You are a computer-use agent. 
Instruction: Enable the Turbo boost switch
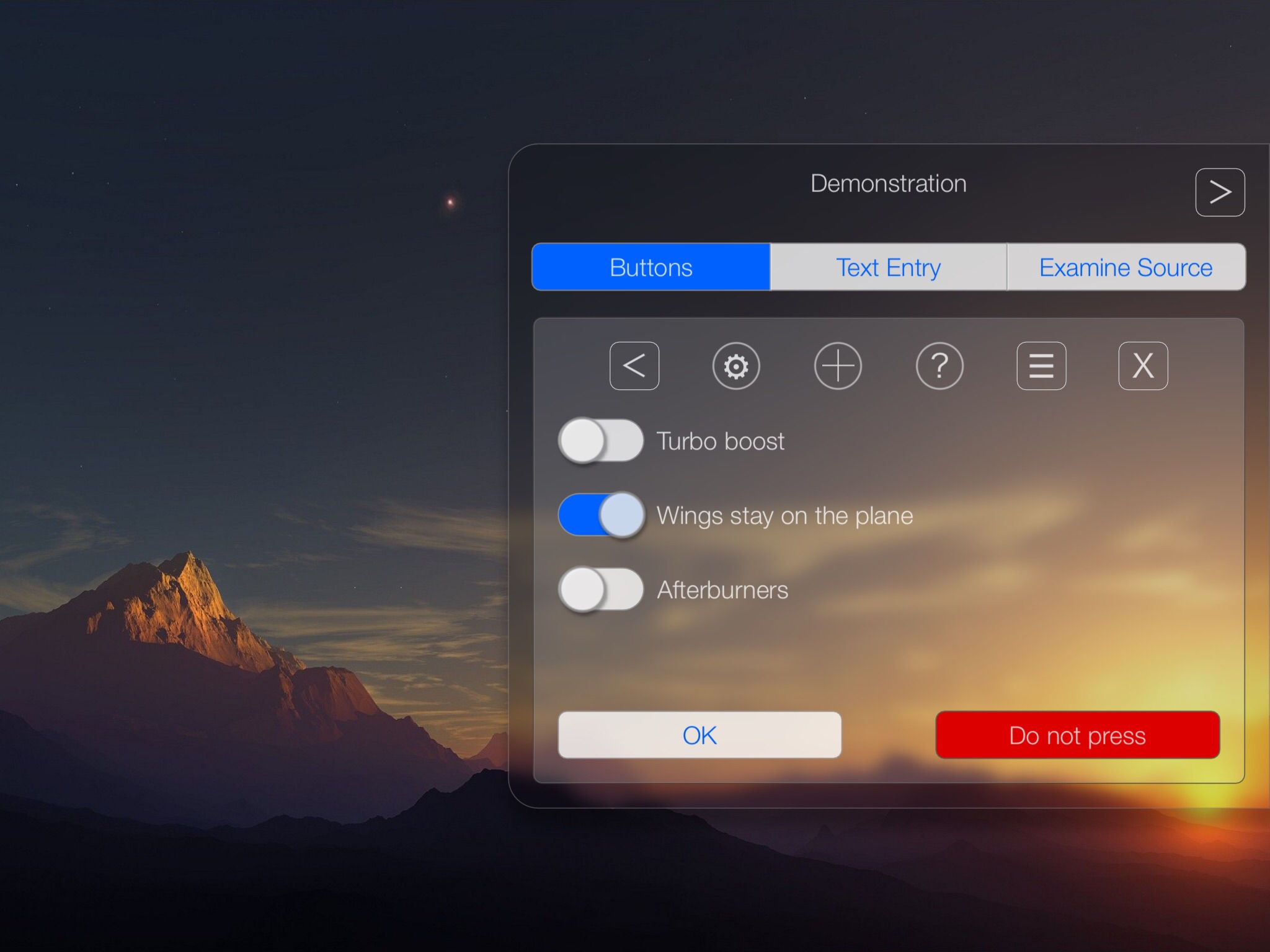coord(600,441)
